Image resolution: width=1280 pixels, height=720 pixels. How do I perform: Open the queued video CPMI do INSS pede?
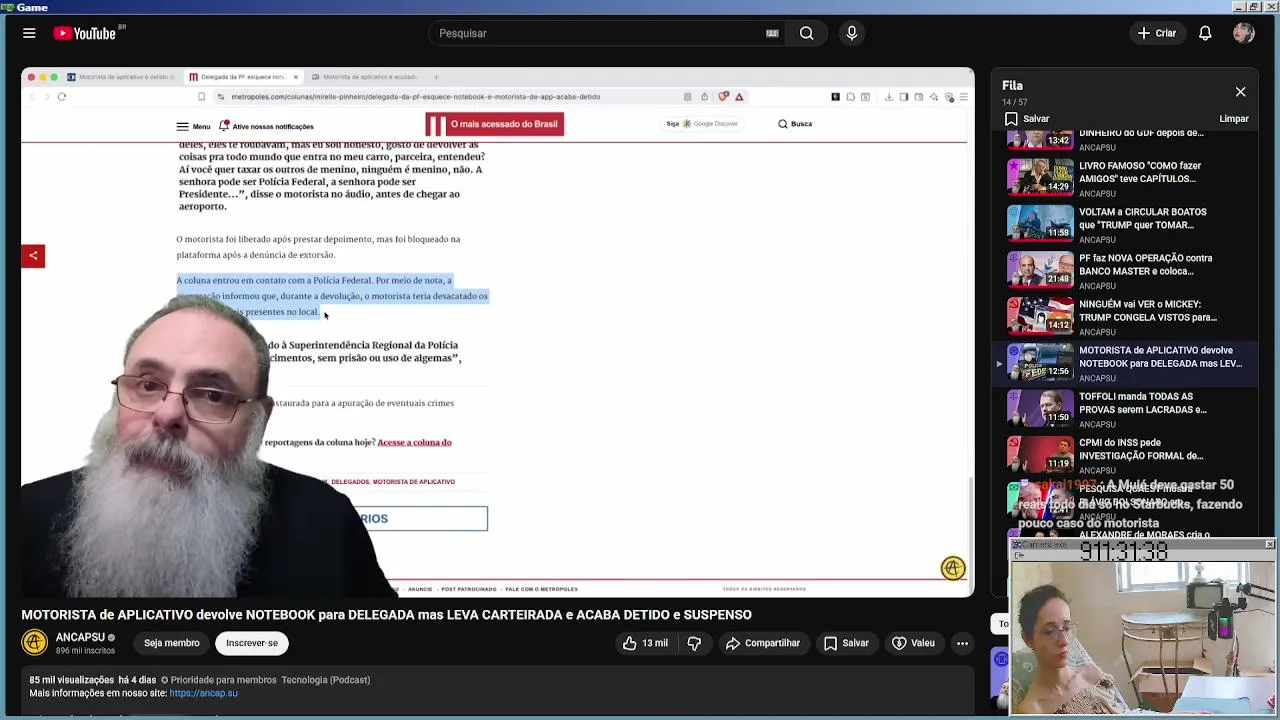1125,454
